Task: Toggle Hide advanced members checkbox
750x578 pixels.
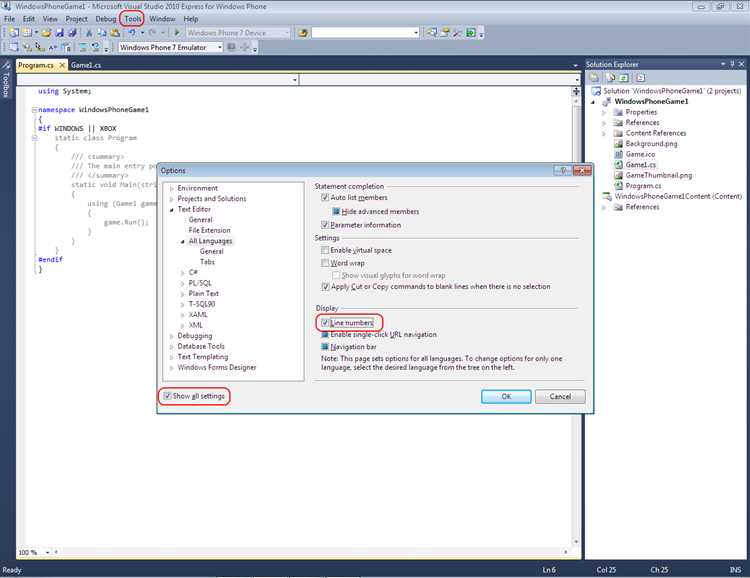Action: pos(336,211)
